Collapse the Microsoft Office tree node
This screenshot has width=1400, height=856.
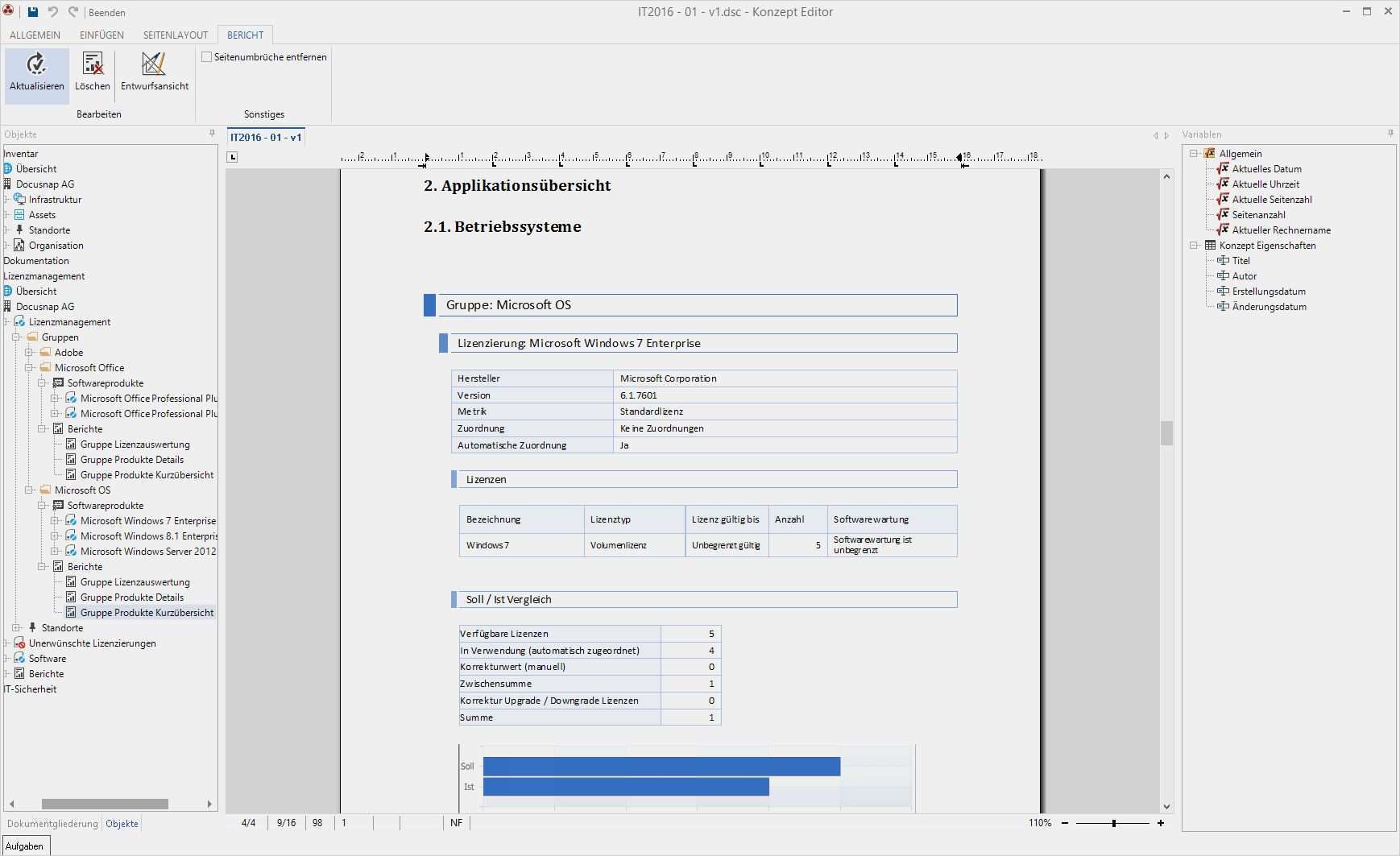[x=29, y=368]
